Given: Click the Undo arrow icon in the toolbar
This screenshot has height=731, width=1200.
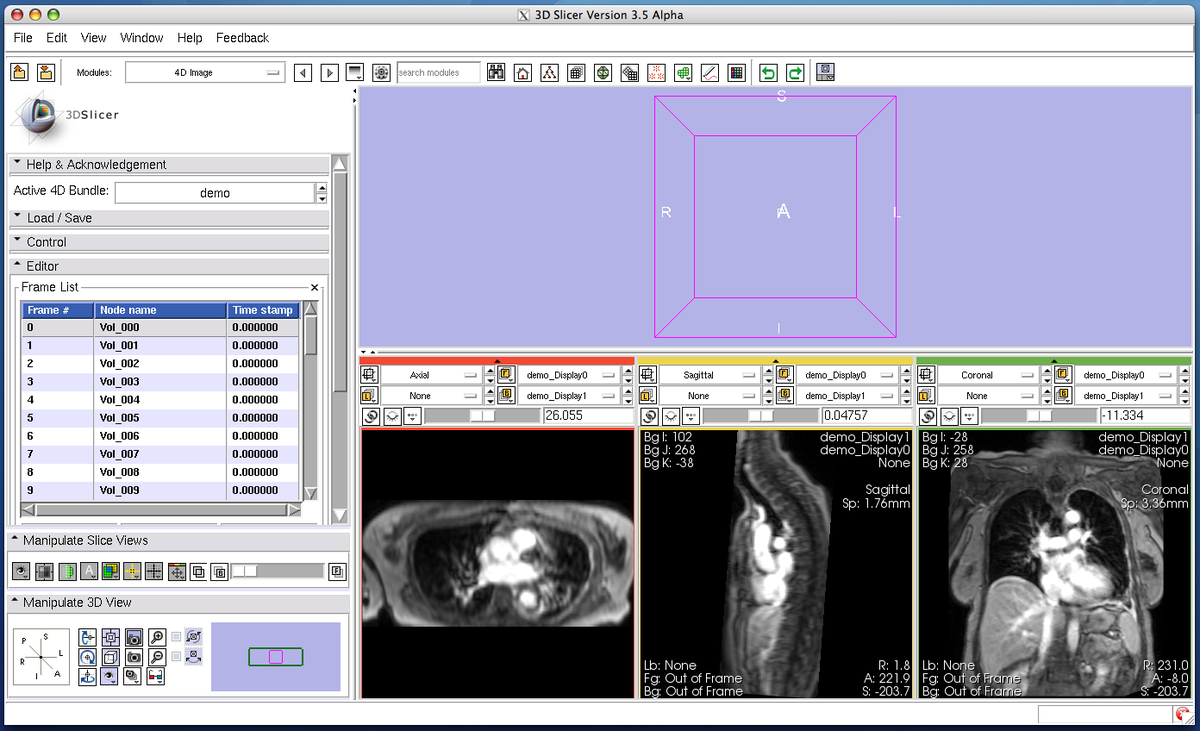Looking at the screenshot, I should click(769, 72).
